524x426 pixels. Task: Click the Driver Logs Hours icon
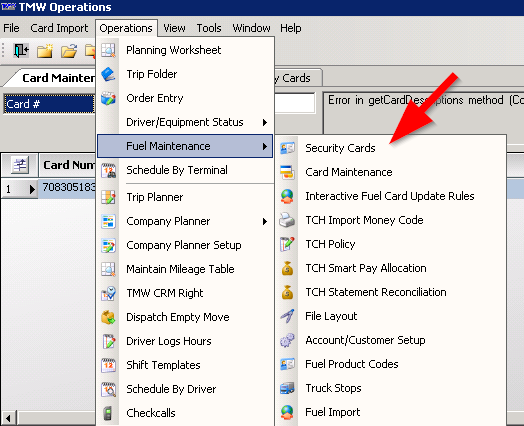(x=108, y=341)
